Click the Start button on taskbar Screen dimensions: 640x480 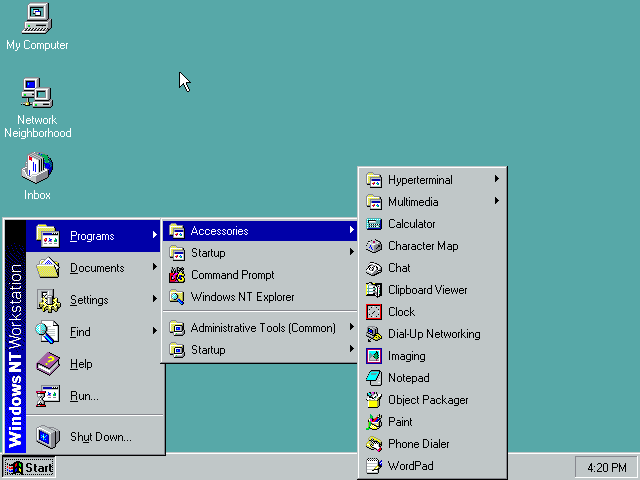pyautogui.click(x=29, y=467)
